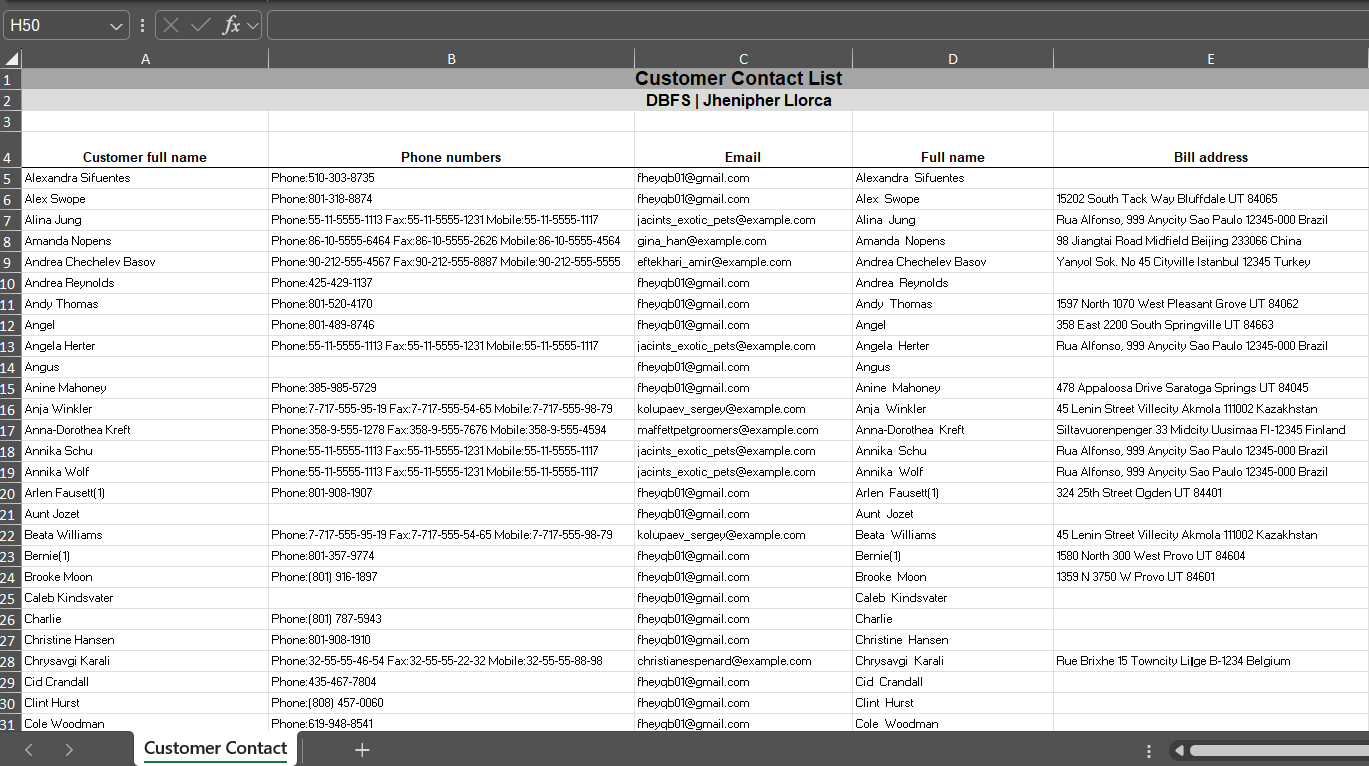The image size is (1369, 766).
Task: Select cell "Annika Schu" in column A
Action: (x=145, y=451)
